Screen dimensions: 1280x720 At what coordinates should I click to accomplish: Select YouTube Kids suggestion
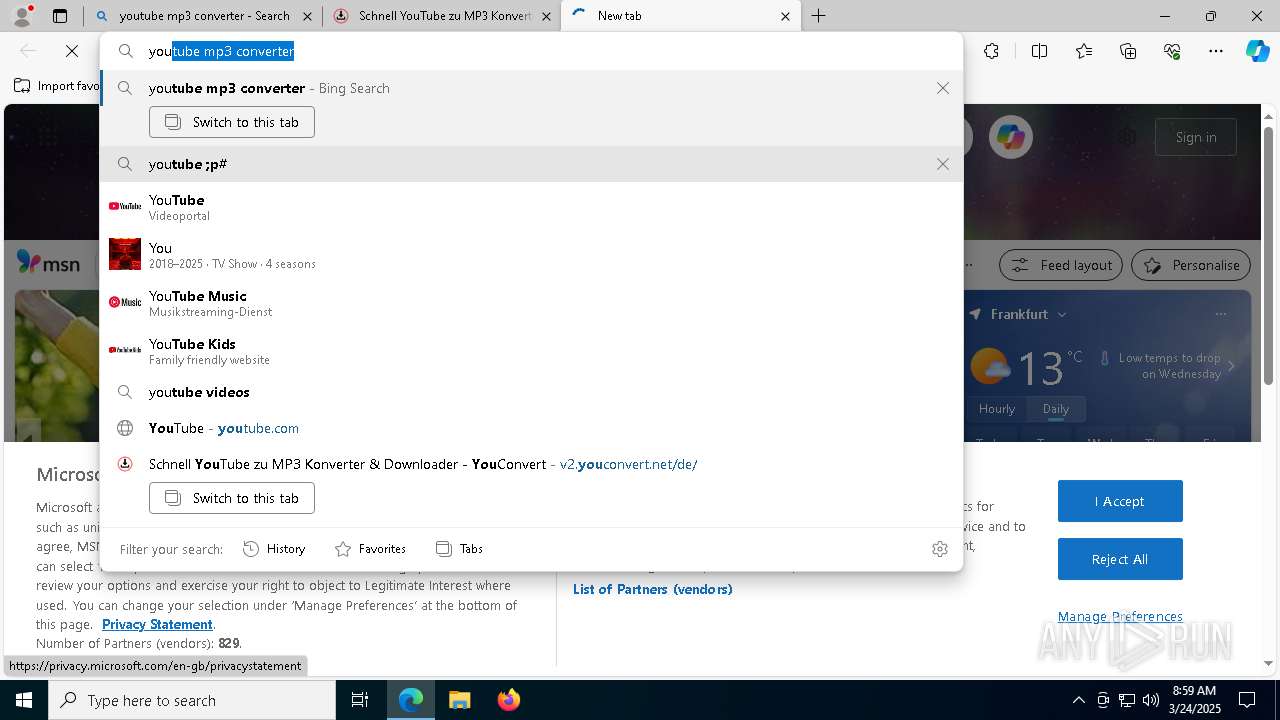tap(531, 351)
